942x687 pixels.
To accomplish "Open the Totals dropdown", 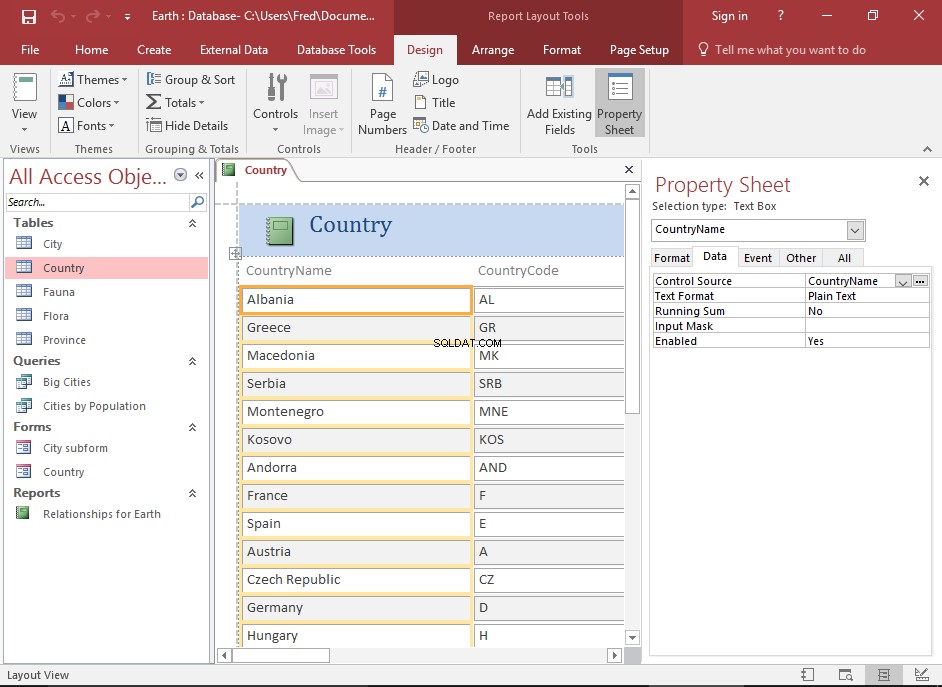I will 175,103.
